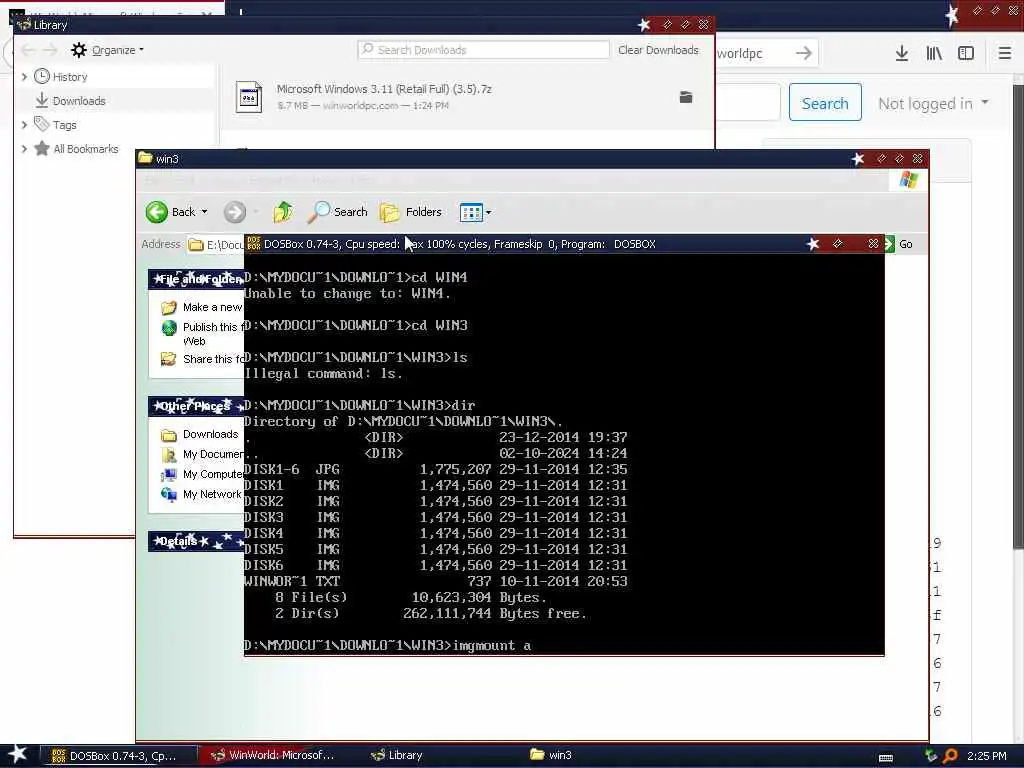Click the Up folder icon in win3
1024x768 pixels.
click(283, 212)
